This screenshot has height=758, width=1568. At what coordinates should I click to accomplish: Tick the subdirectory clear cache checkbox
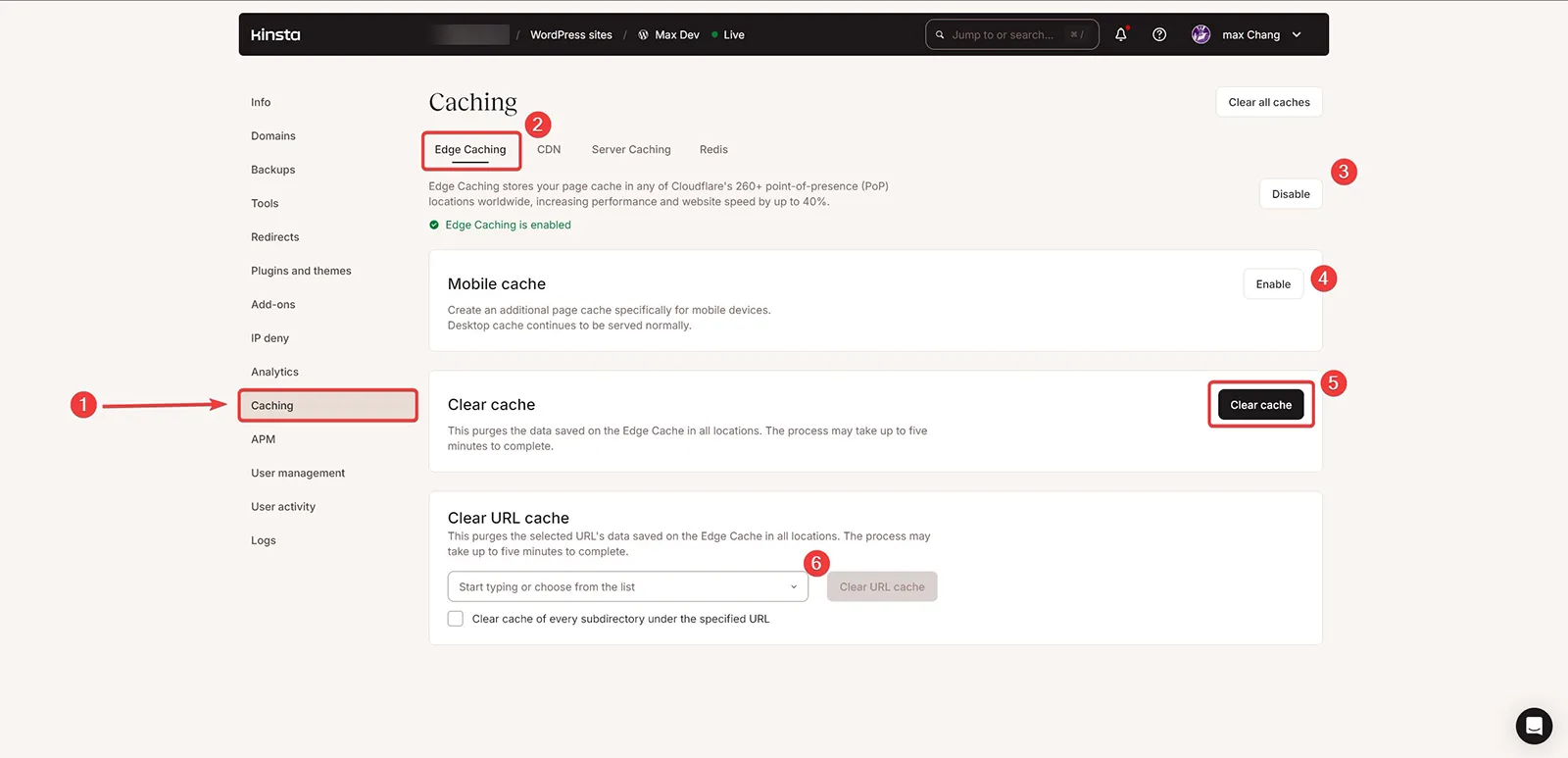coord(456,619)
